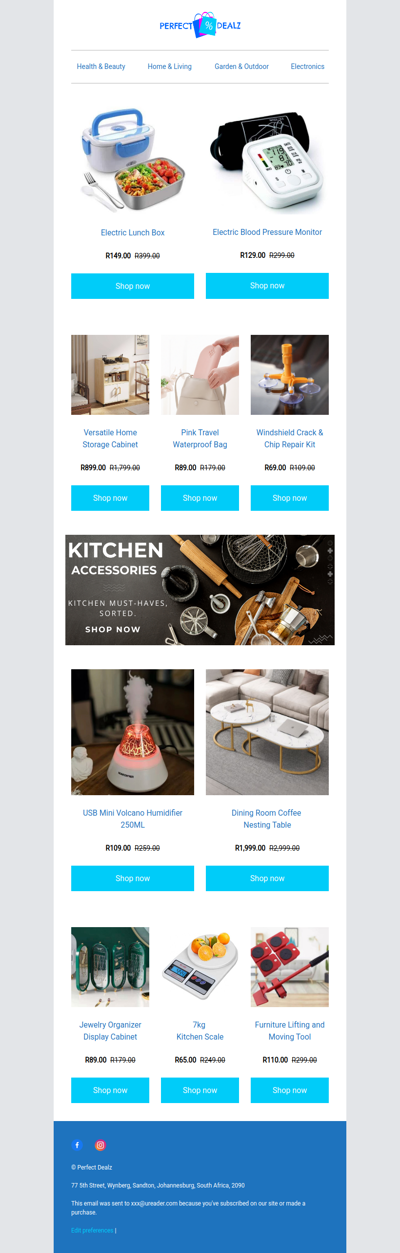View the Electric Blood Pressure Monitor image

pyautogui.click(x=267, y=158)
